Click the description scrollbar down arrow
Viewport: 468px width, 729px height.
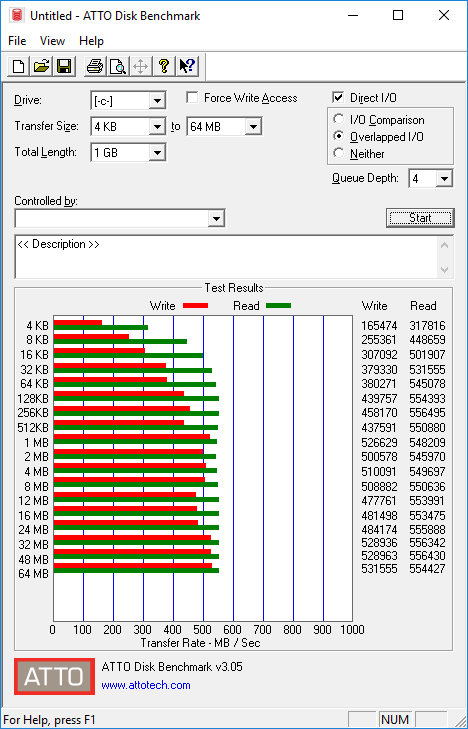(445, 270)
